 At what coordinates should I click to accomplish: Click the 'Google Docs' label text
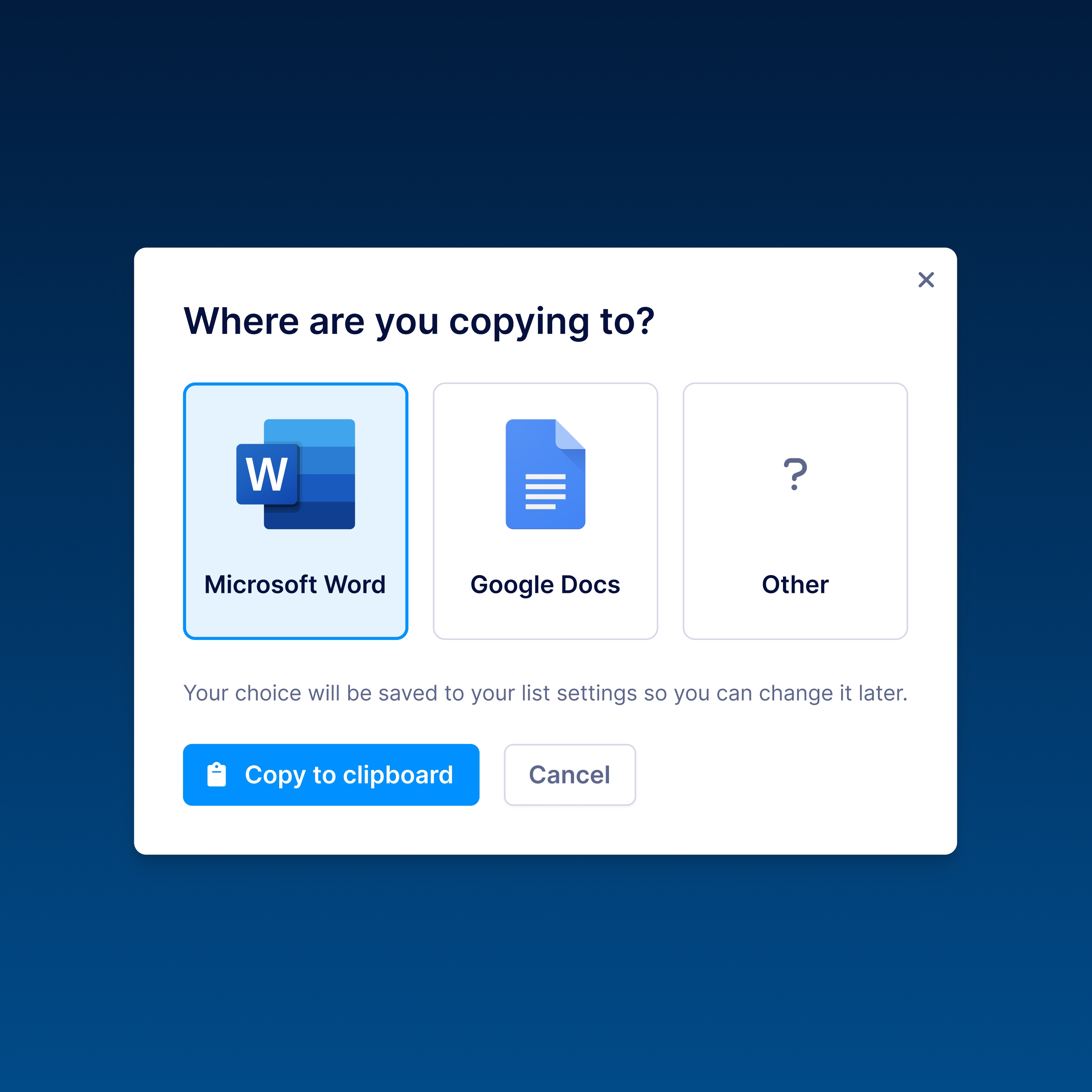tap(545, 585)
